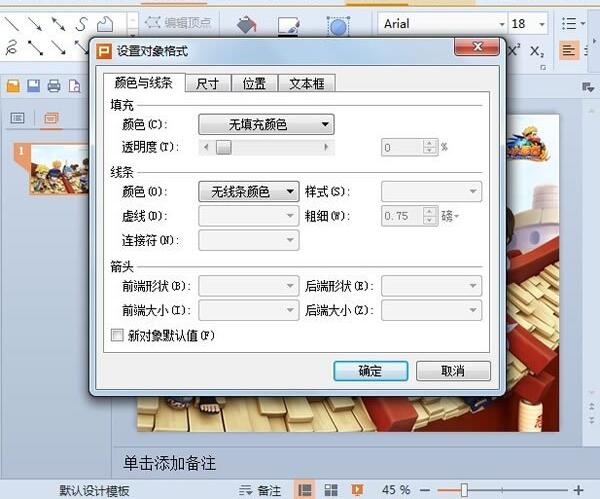Click the zoom slider handle
Viewport: 600px width, 499px height.
pos(464,490)
